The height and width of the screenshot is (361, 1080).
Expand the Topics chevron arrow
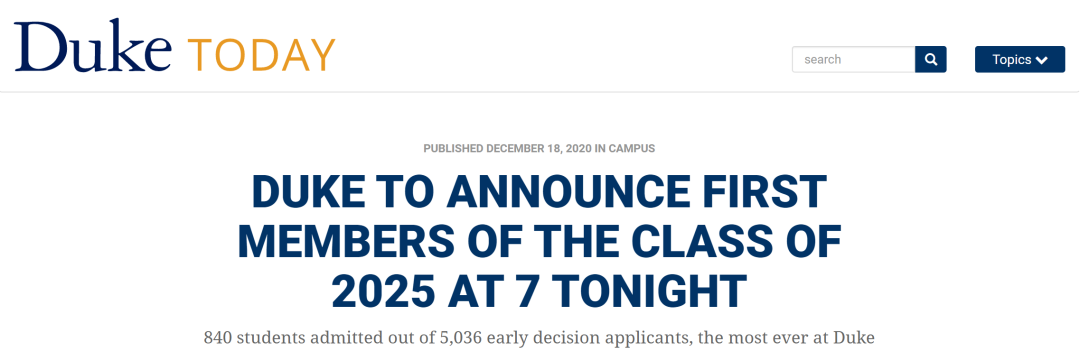pos(1041,60)
